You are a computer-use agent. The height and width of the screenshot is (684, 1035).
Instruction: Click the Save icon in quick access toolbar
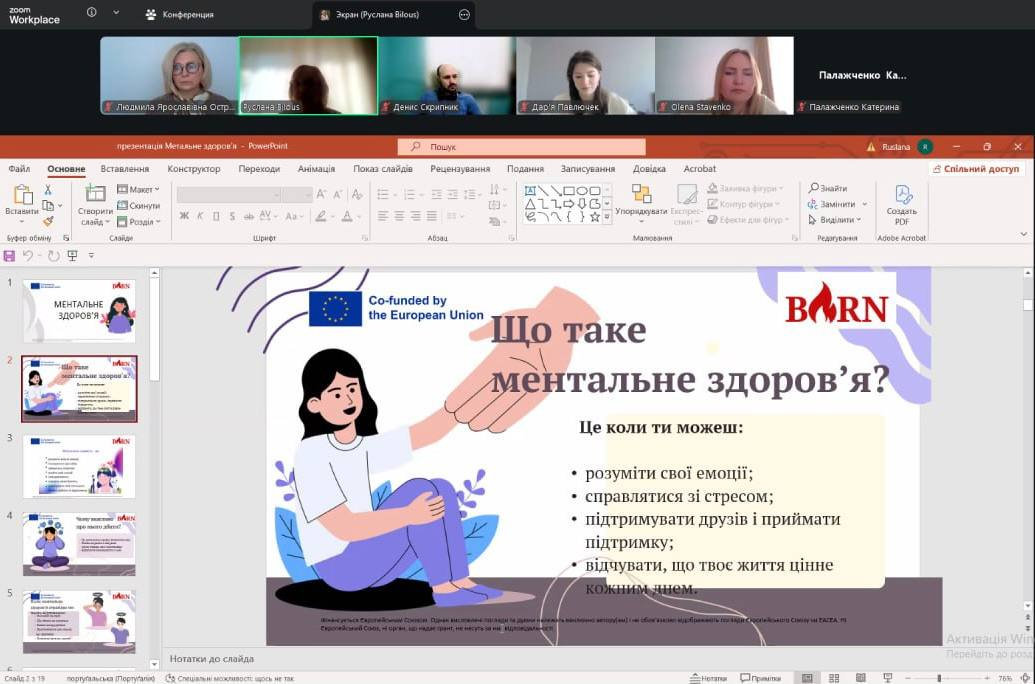click(9, 256)
